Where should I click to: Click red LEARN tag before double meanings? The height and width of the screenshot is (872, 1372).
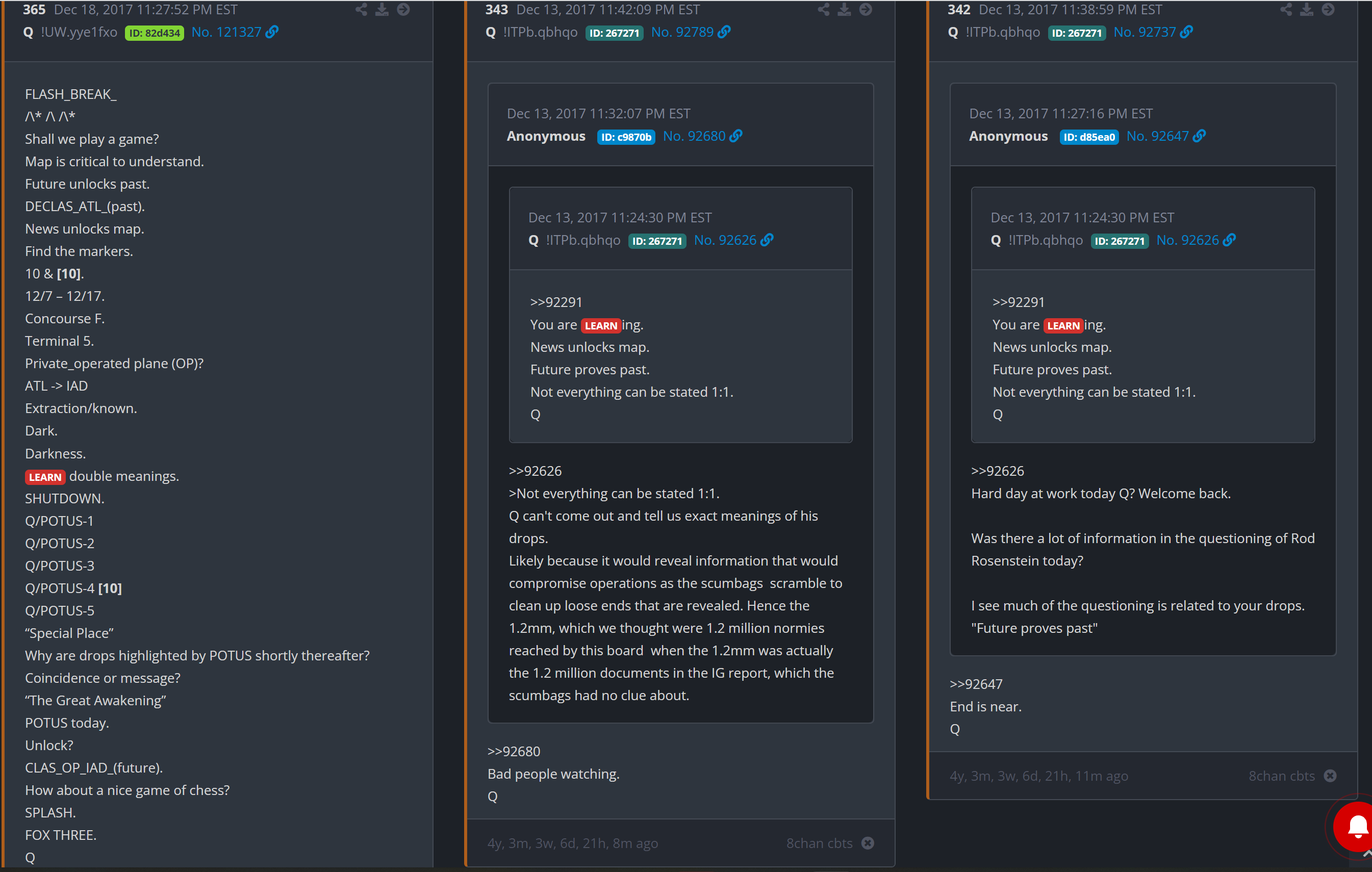tap(45, 477)
